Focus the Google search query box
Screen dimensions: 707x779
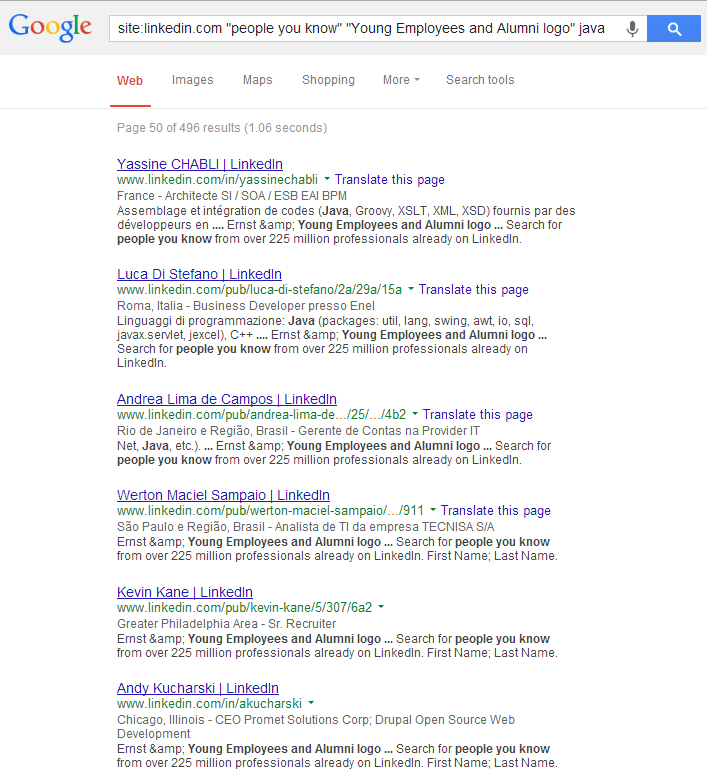378,28
